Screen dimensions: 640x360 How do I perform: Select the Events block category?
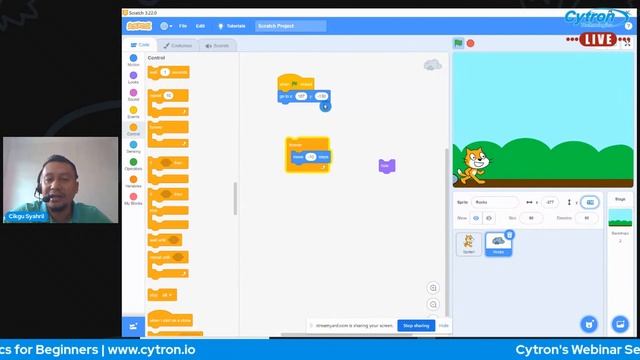pos(133,112)
